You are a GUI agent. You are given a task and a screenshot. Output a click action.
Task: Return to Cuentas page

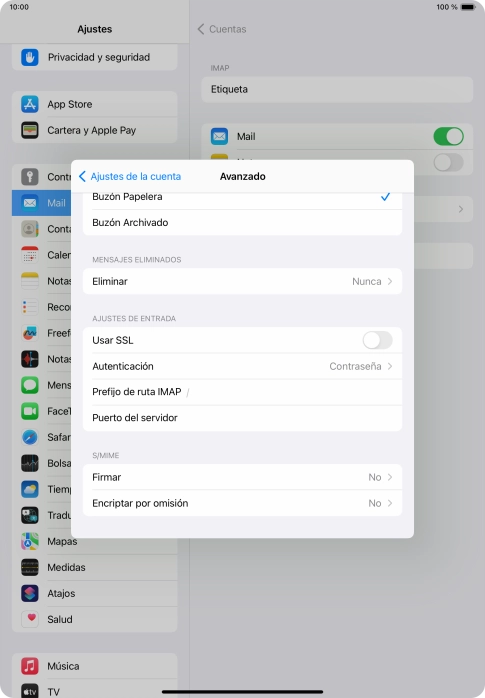tap(222, 29)
